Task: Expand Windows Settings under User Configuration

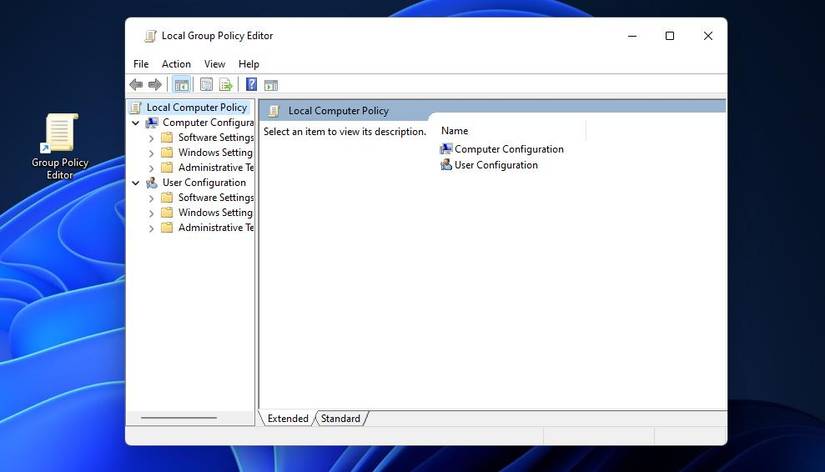Action: coord(152,214)
